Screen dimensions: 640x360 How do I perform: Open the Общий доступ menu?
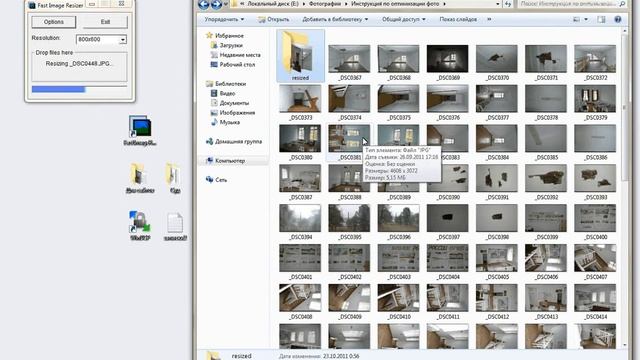pos(404,19)
